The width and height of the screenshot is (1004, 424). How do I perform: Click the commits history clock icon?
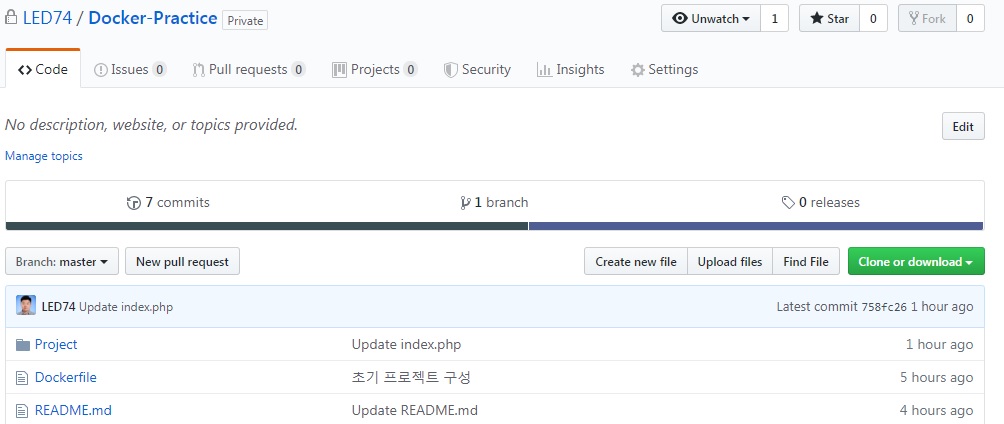point(134,203)
